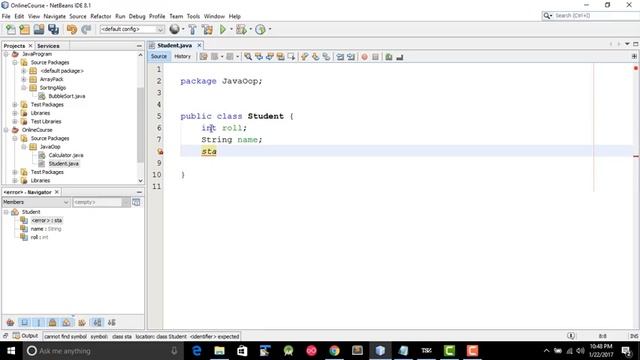Open File Explorer from the taskbar
This screenshot has width=640, height=360.
(x=219, y=351)
